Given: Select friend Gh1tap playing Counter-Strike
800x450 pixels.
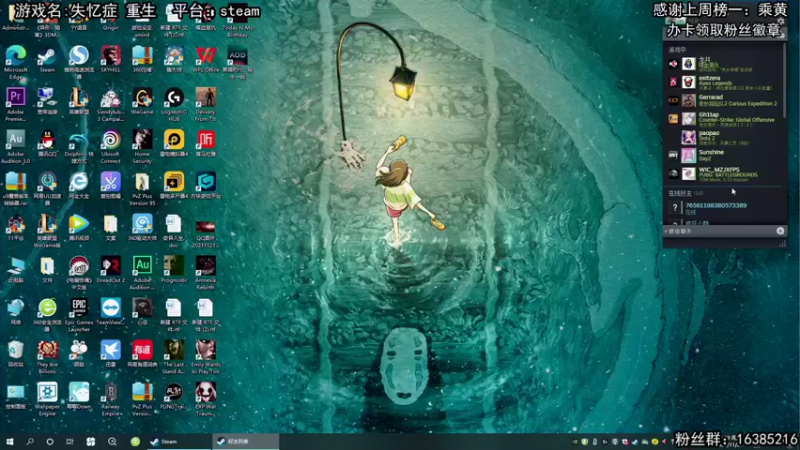Looking at the screenshot, I should tap(724, 119).
